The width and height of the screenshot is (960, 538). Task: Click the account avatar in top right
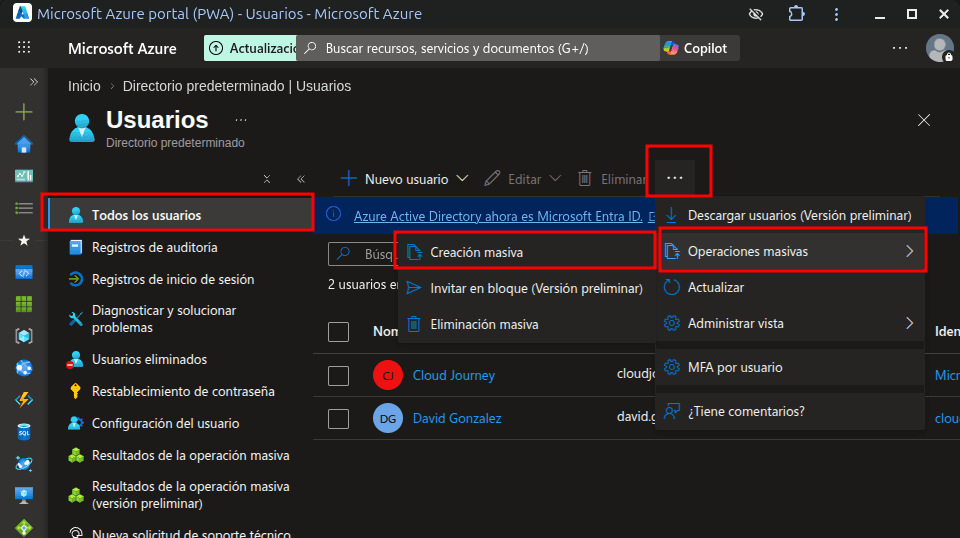[939, 48]
